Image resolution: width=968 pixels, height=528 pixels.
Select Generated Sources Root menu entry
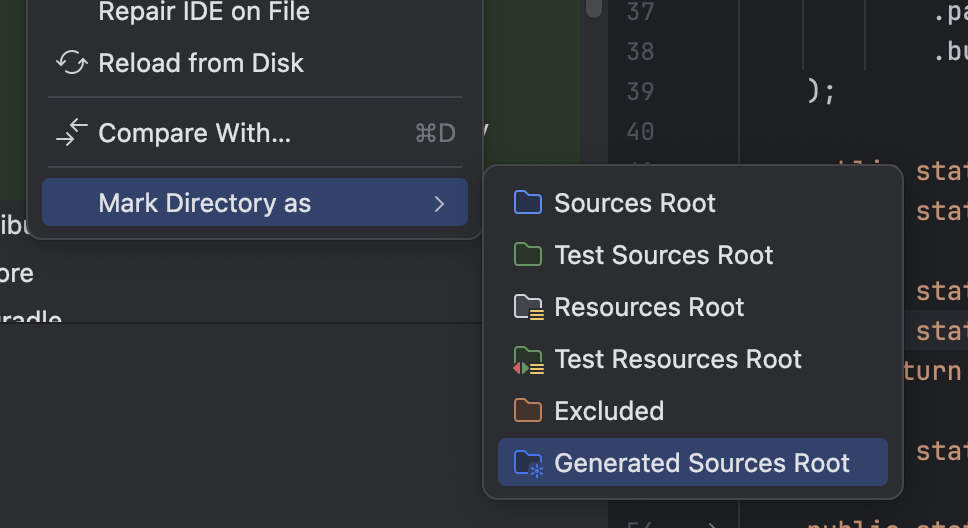[693, 463]
